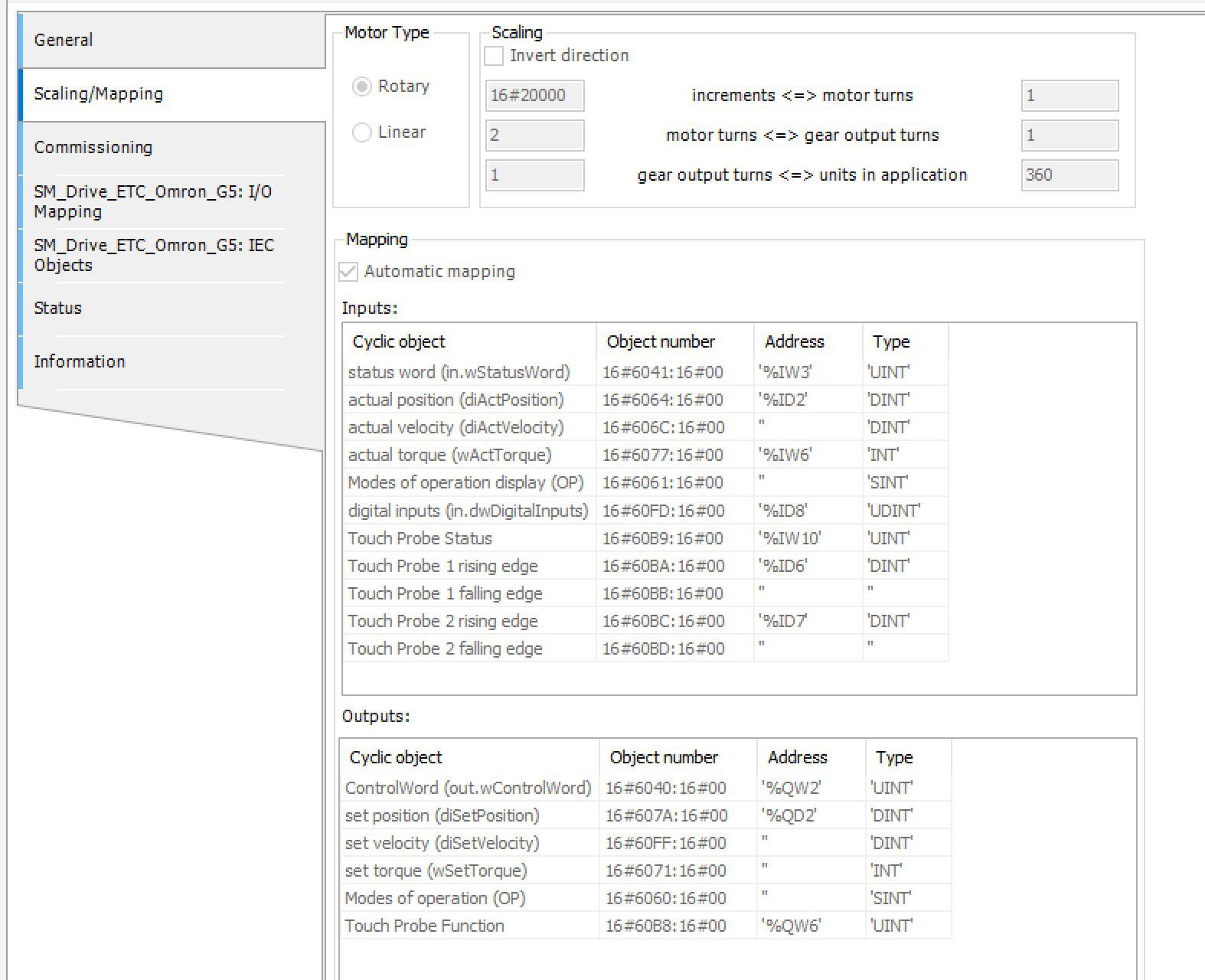Click the increments field showing 16#20000
This screenshot has width=1205, height=980.
534,96
